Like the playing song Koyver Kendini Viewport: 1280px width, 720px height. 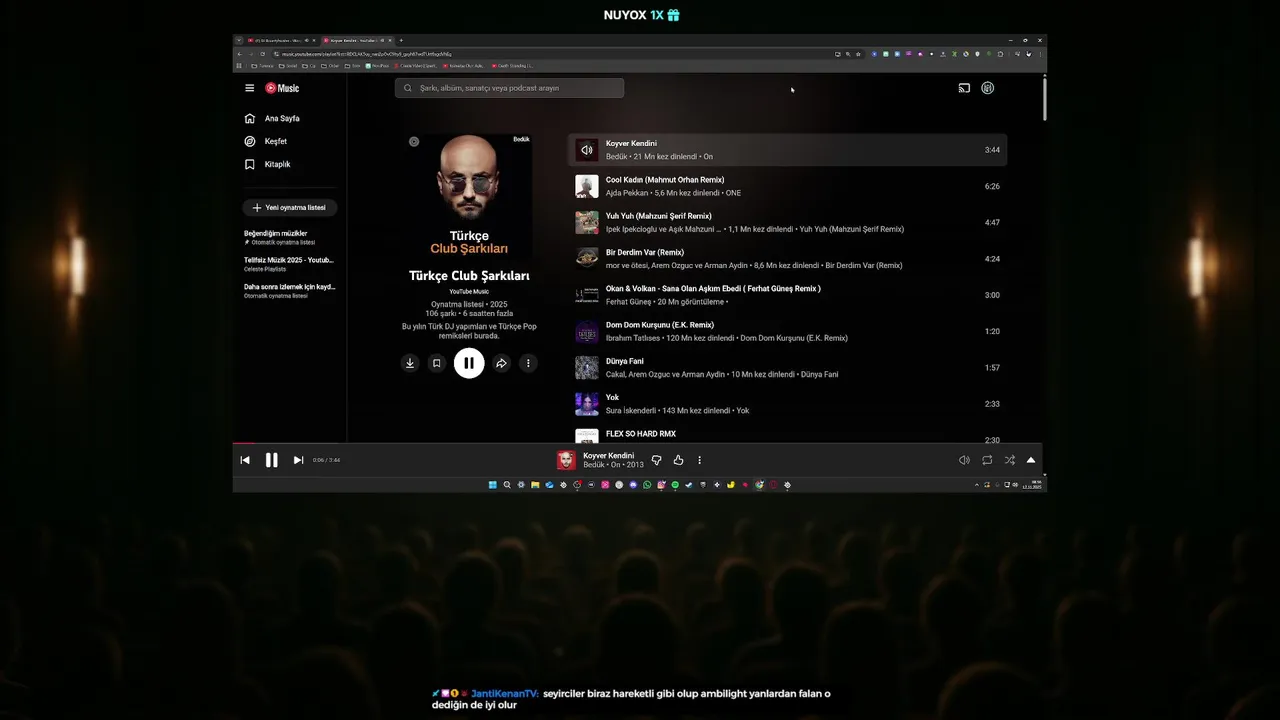pos(678,460)
